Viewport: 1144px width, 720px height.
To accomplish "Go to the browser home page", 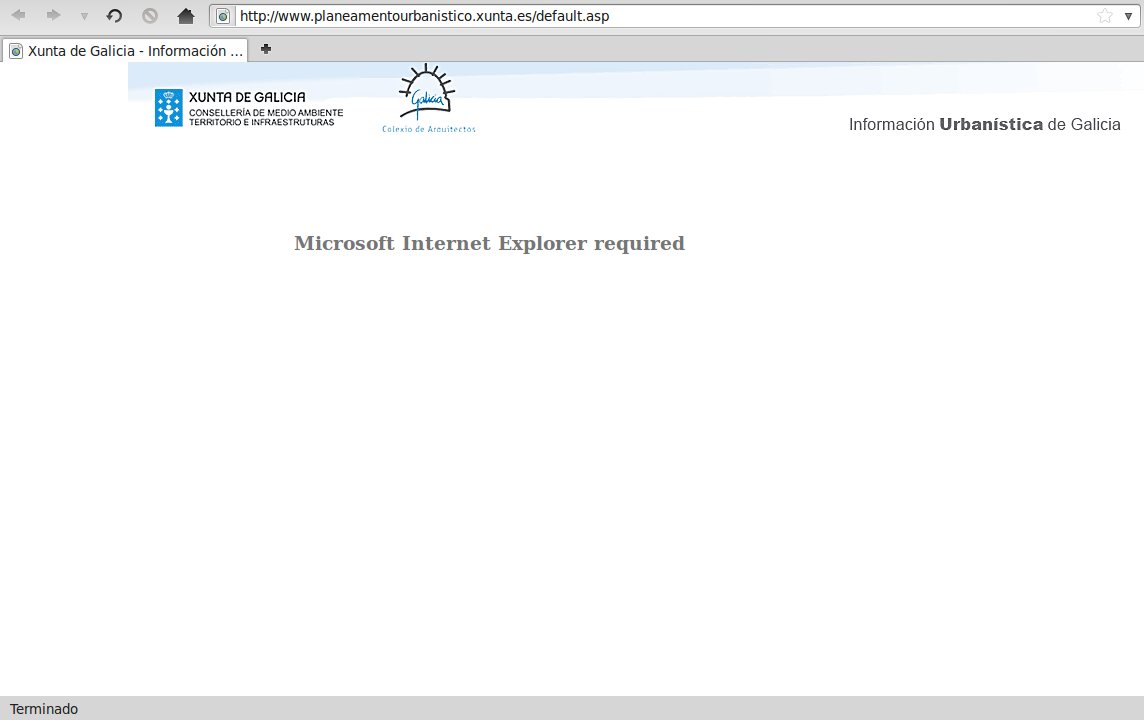I will [x=185, y=16].
